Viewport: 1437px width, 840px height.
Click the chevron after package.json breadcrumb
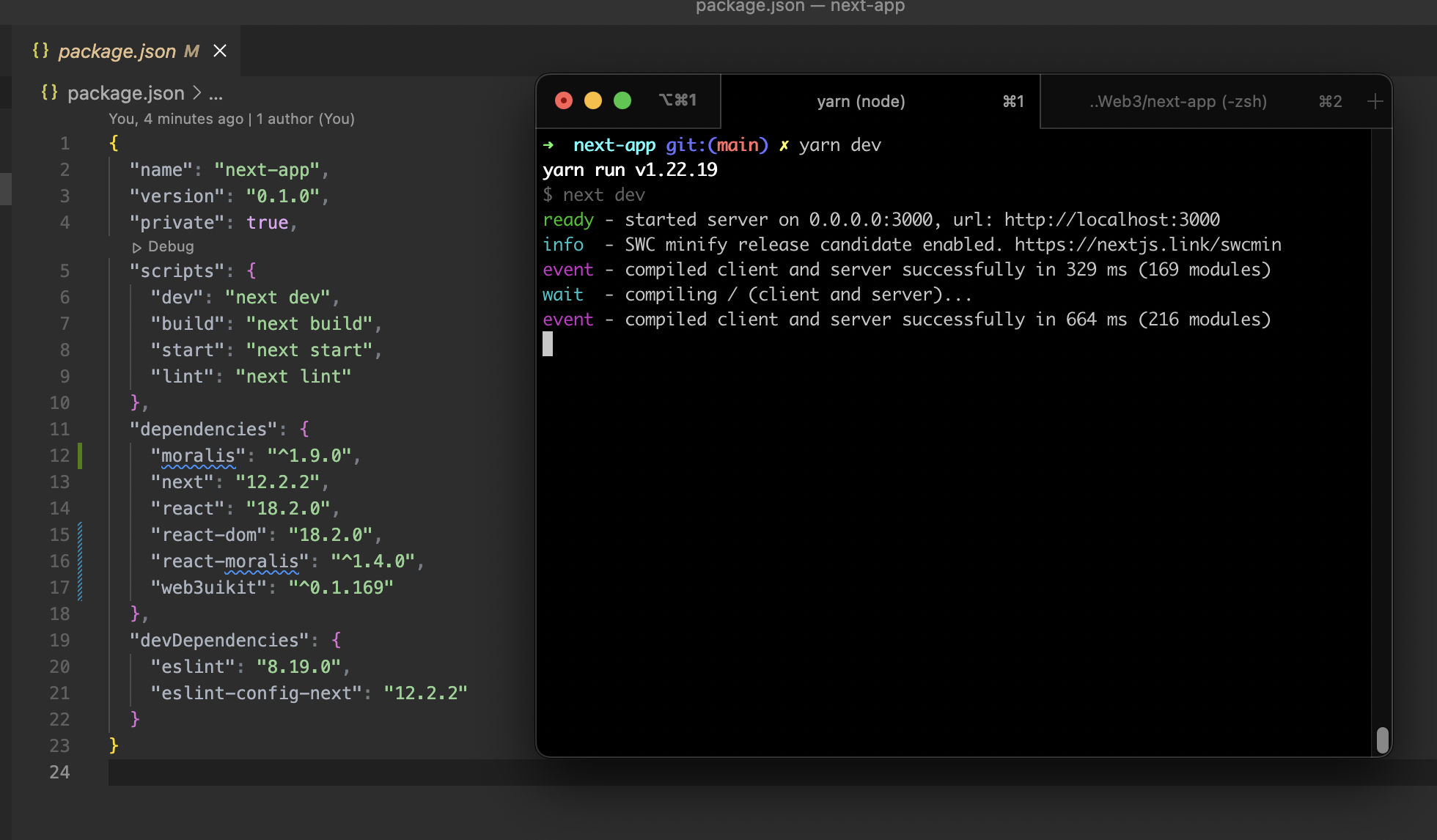click(196, 93)
